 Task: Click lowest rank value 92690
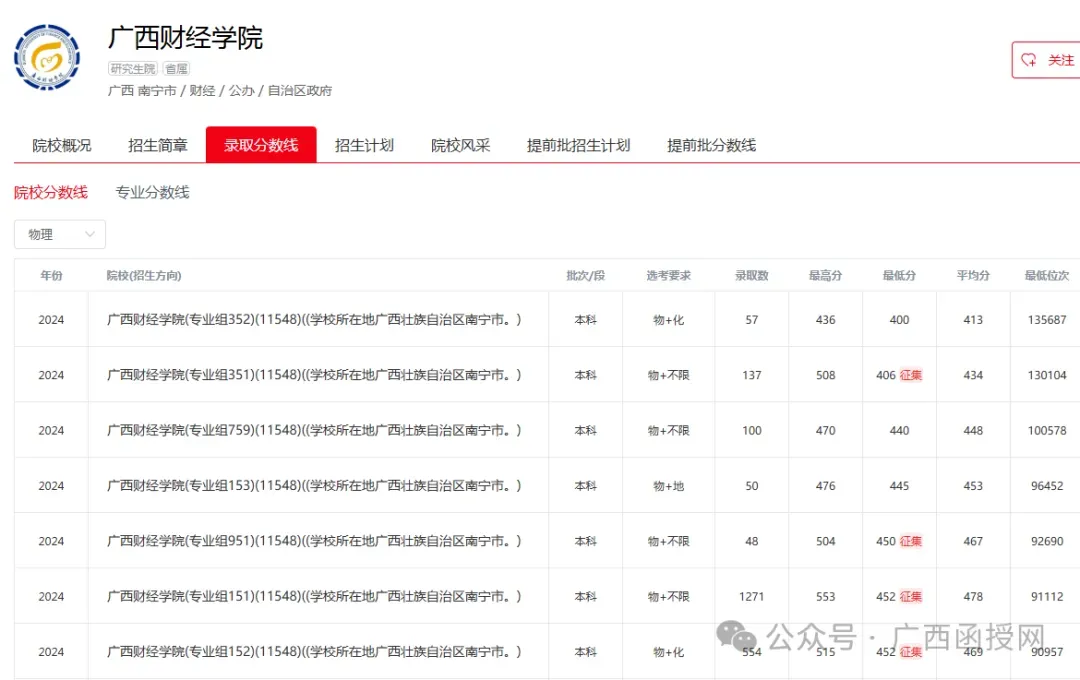pos(1047,542)
